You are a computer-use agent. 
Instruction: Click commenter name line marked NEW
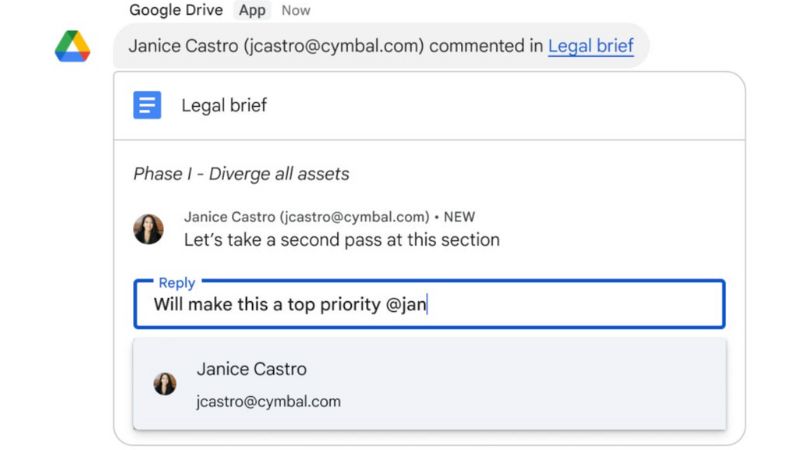330,217
